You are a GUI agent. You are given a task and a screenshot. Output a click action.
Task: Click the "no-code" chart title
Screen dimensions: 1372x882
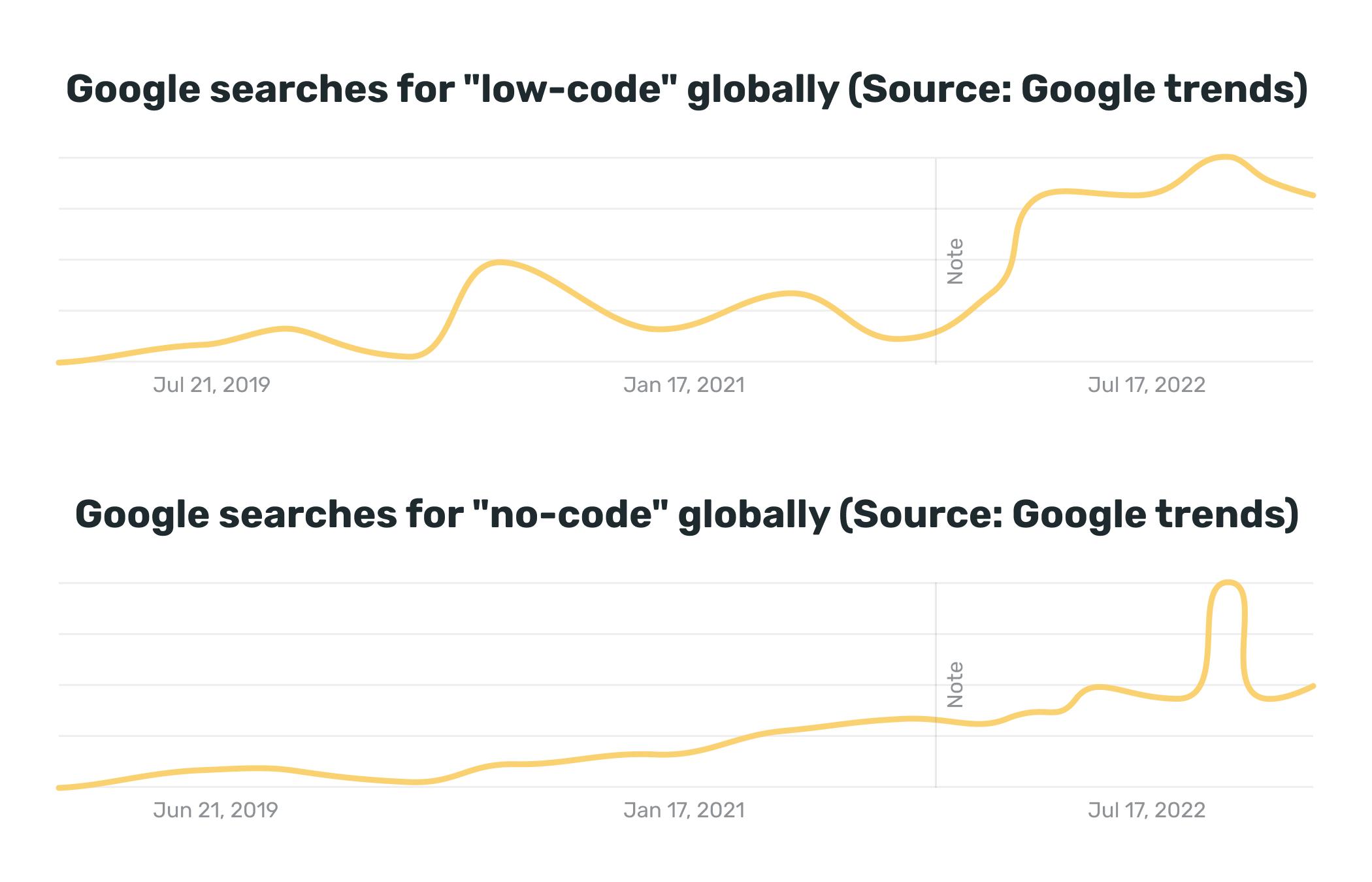[686, 515]
